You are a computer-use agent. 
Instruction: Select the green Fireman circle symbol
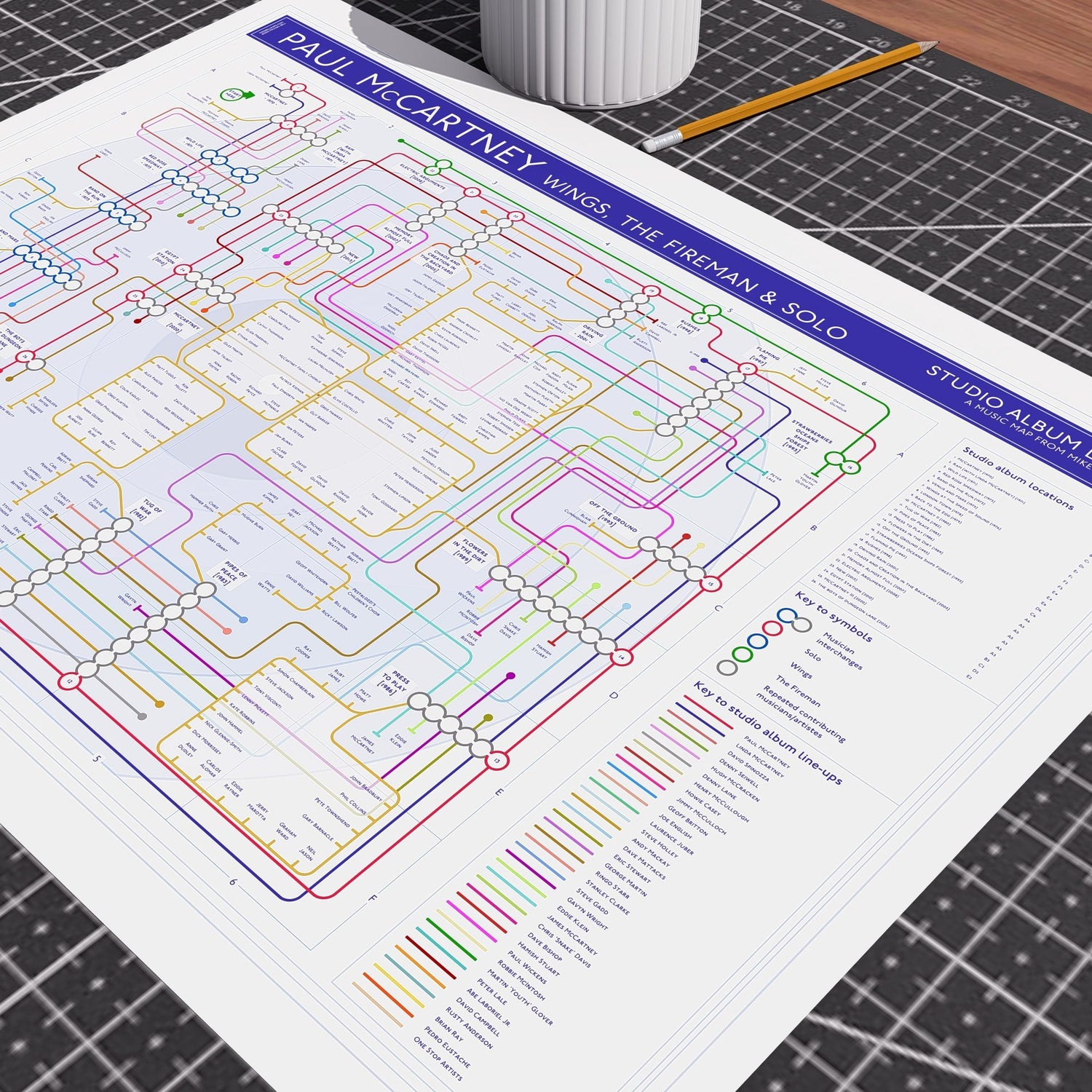click(x=742, y=654)
